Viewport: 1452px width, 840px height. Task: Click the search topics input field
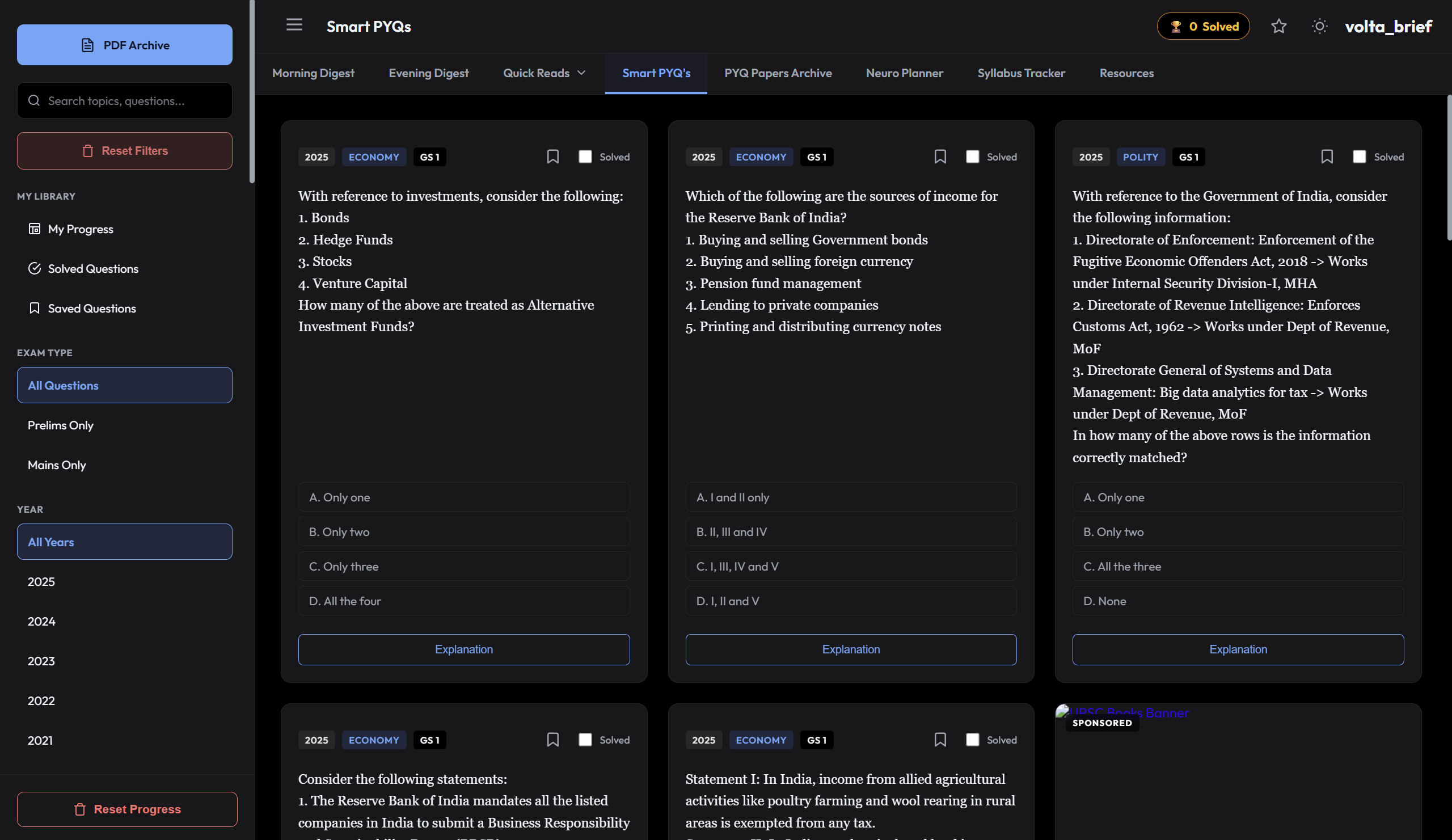pyautogui.click(x=124, y=100)
